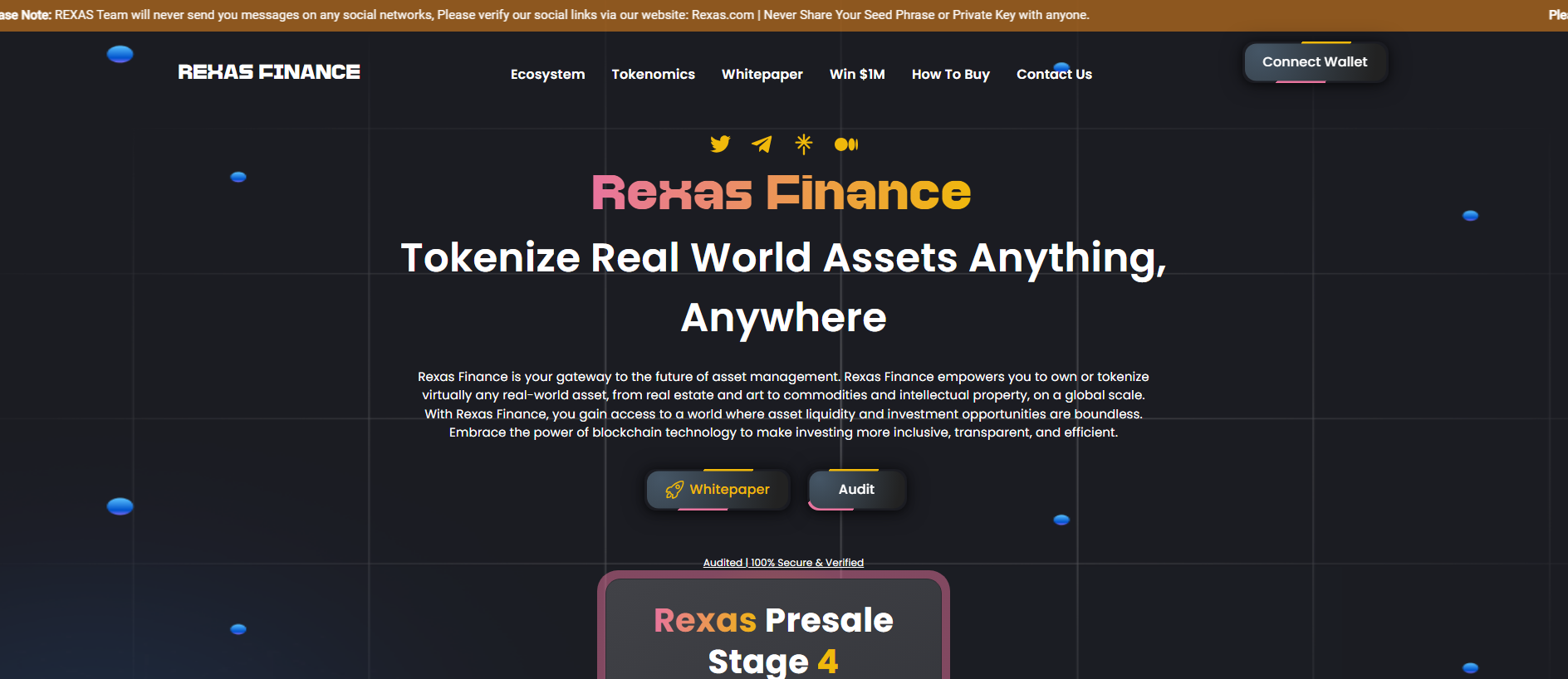
Task: Follow the Audited 100% Secure & Verified link
Action: pos(783,563)
